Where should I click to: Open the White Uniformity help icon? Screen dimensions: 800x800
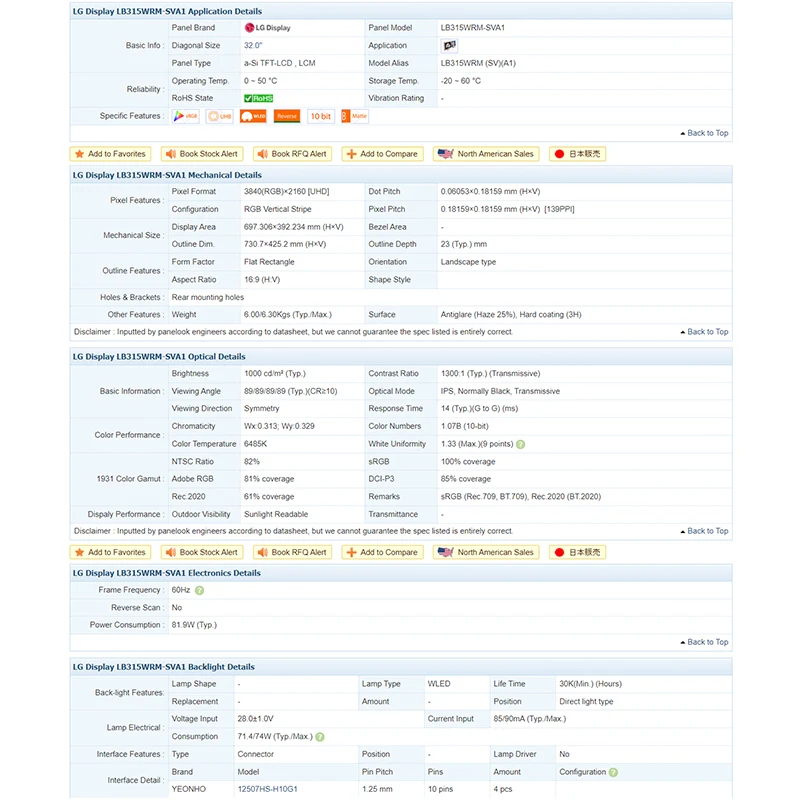tap(520, 444)
